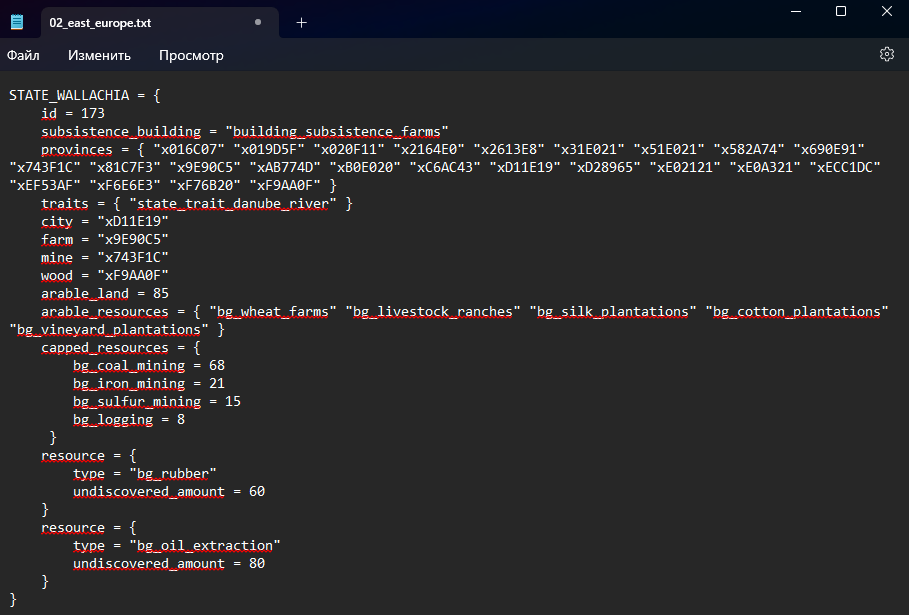The width and height of the screenshot is (909, 615).
Task: Open the settings gear icon
Action: [x=886, y=54]
